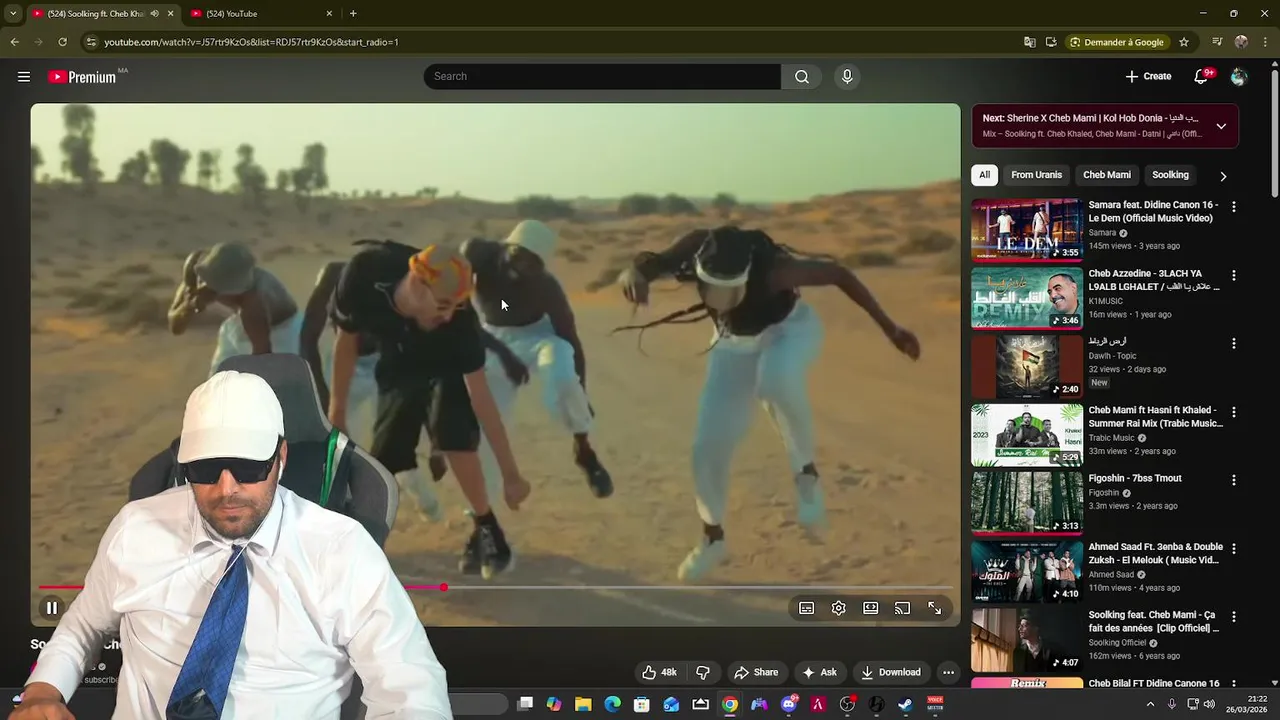
Task: Click Demander à Google button
Action: 1116,42
